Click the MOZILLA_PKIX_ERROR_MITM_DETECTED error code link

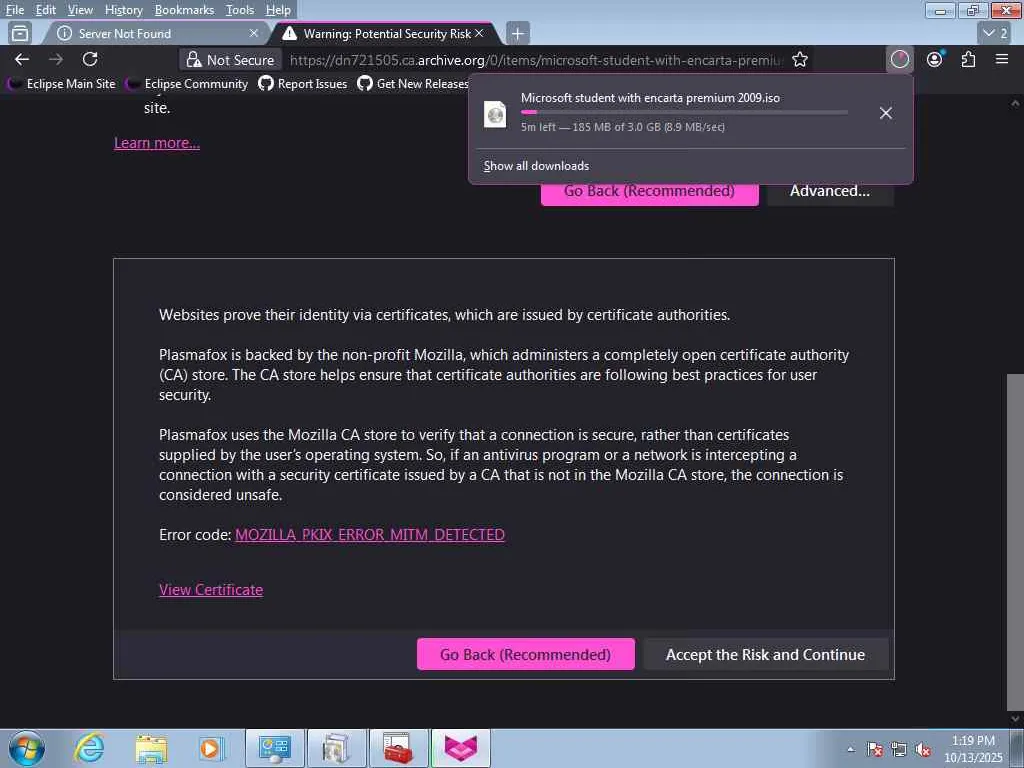(370, 535)
